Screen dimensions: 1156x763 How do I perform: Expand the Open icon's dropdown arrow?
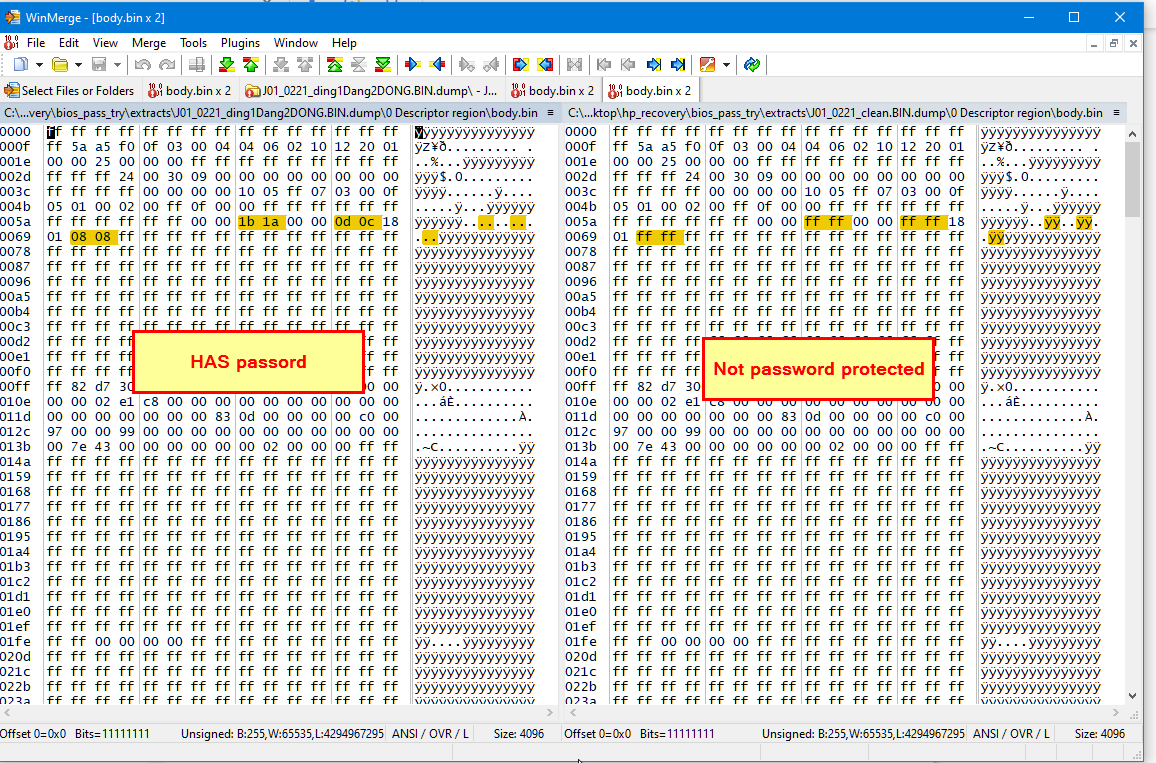coord(78,65)
